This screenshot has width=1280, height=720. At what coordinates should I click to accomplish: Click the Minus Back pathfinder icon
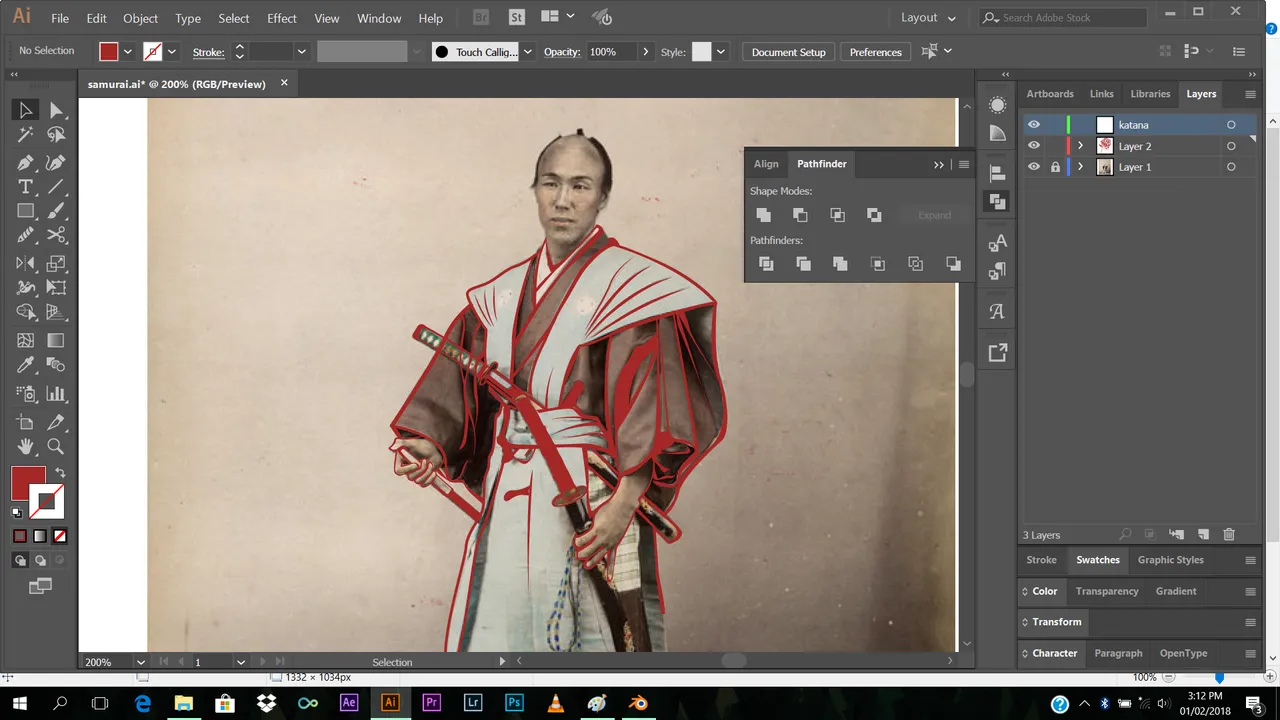click(x=953, y=264)
